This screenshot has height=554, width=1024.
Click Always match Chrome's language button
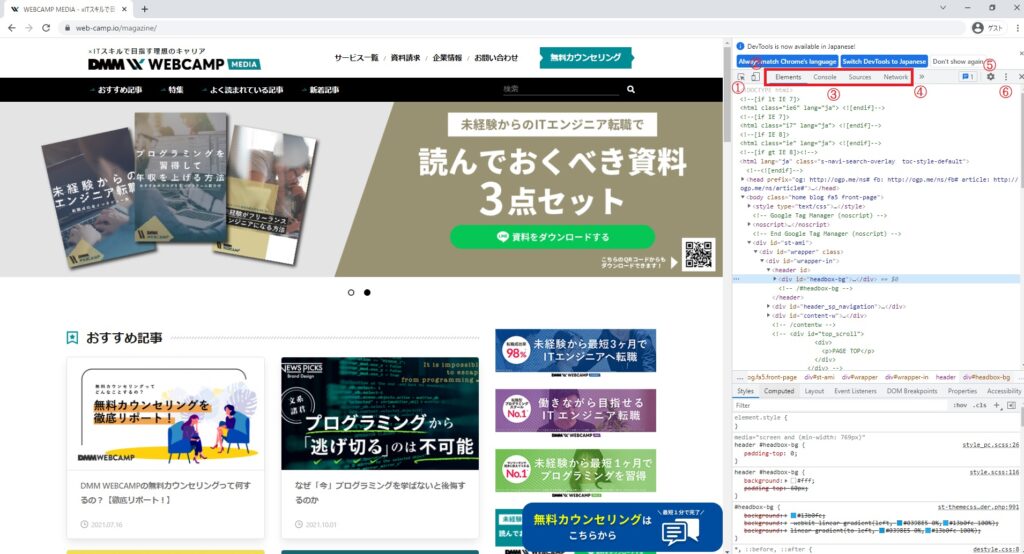point(788,61)
